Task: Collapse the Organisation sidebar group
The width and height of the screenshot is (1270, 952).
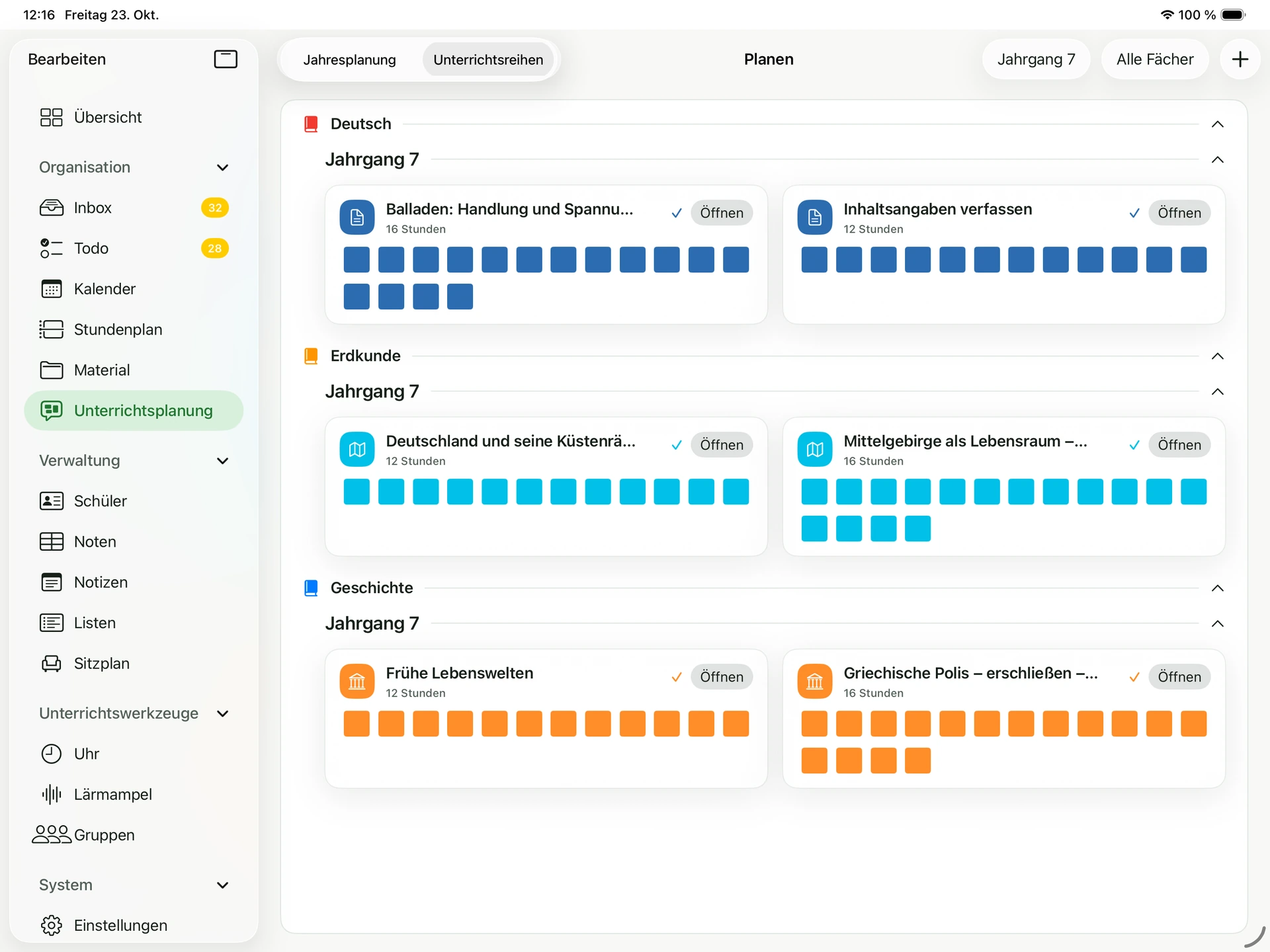Action: click(223, 167)
